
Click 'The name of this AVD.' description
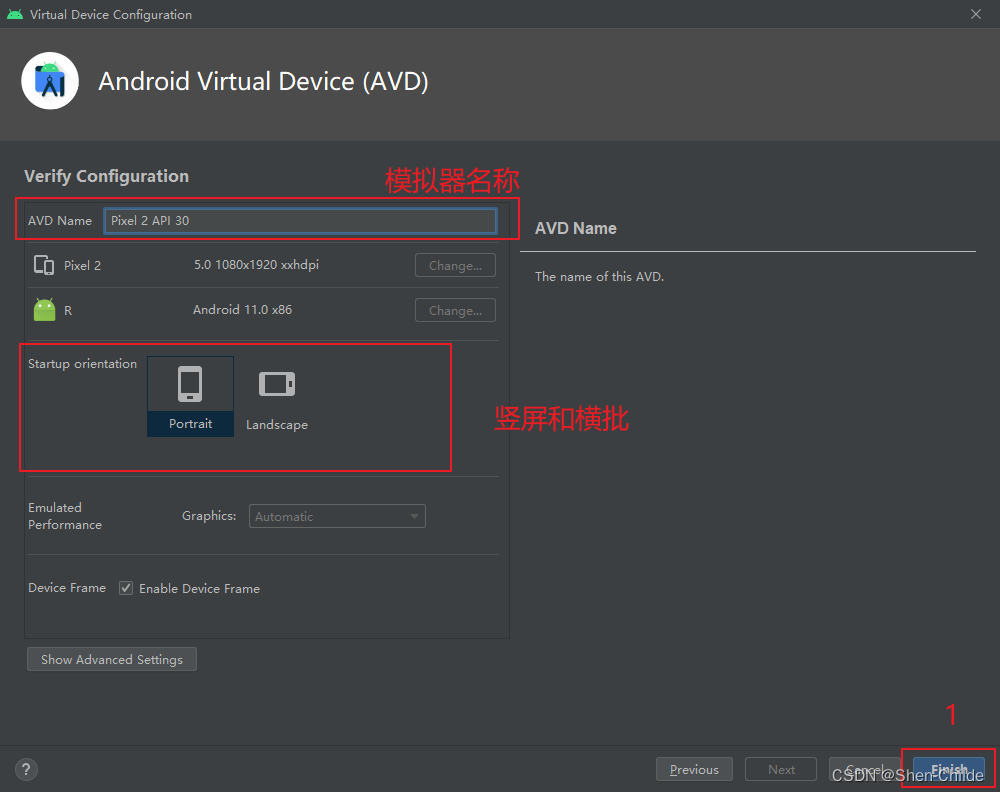[599, 277]
